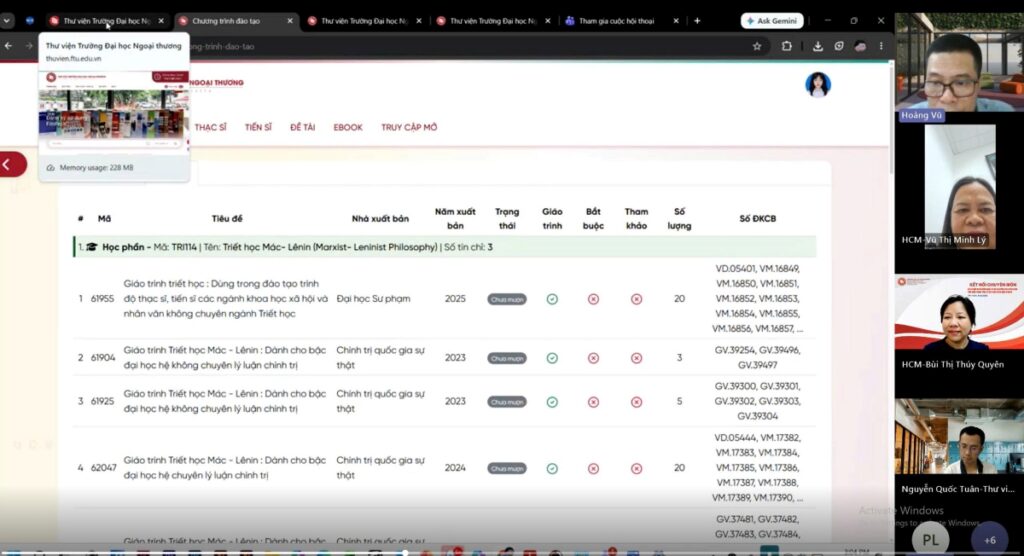Click the Bắt buộc cross icon for 61955

593,299
